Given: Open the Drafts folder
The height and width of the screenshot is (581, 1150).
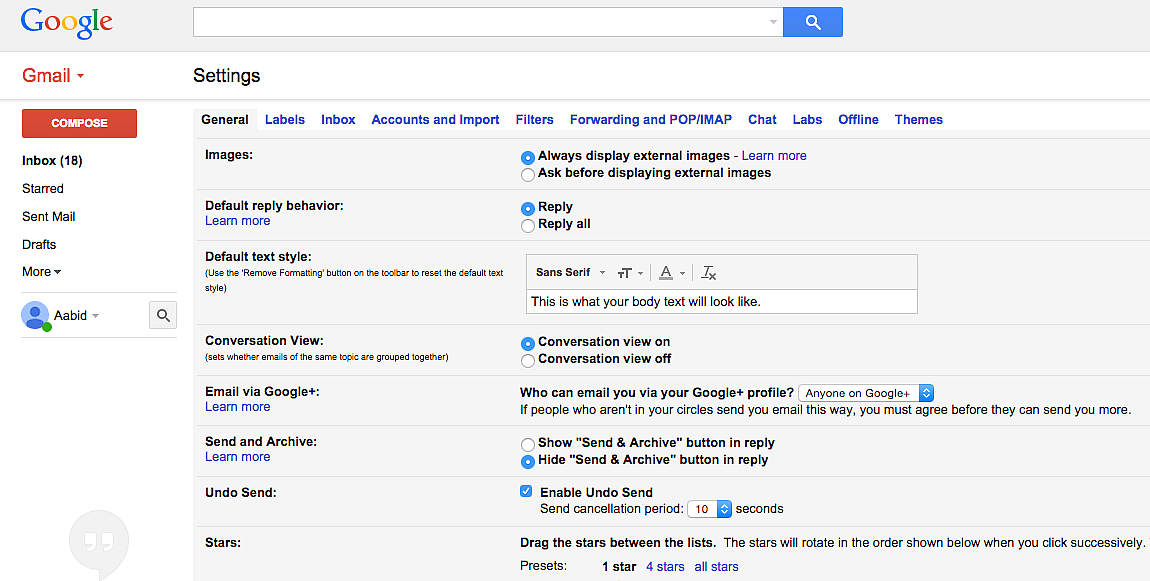Looking at the screenshot, I should click(39, 244).
